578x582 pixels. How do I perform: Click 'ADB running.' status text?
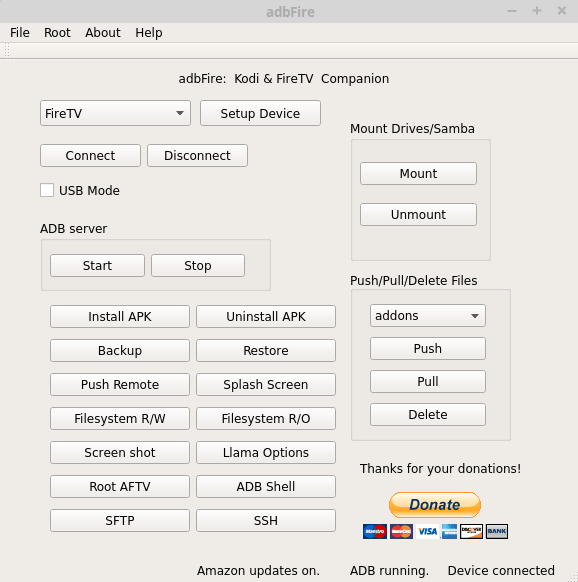389,570
